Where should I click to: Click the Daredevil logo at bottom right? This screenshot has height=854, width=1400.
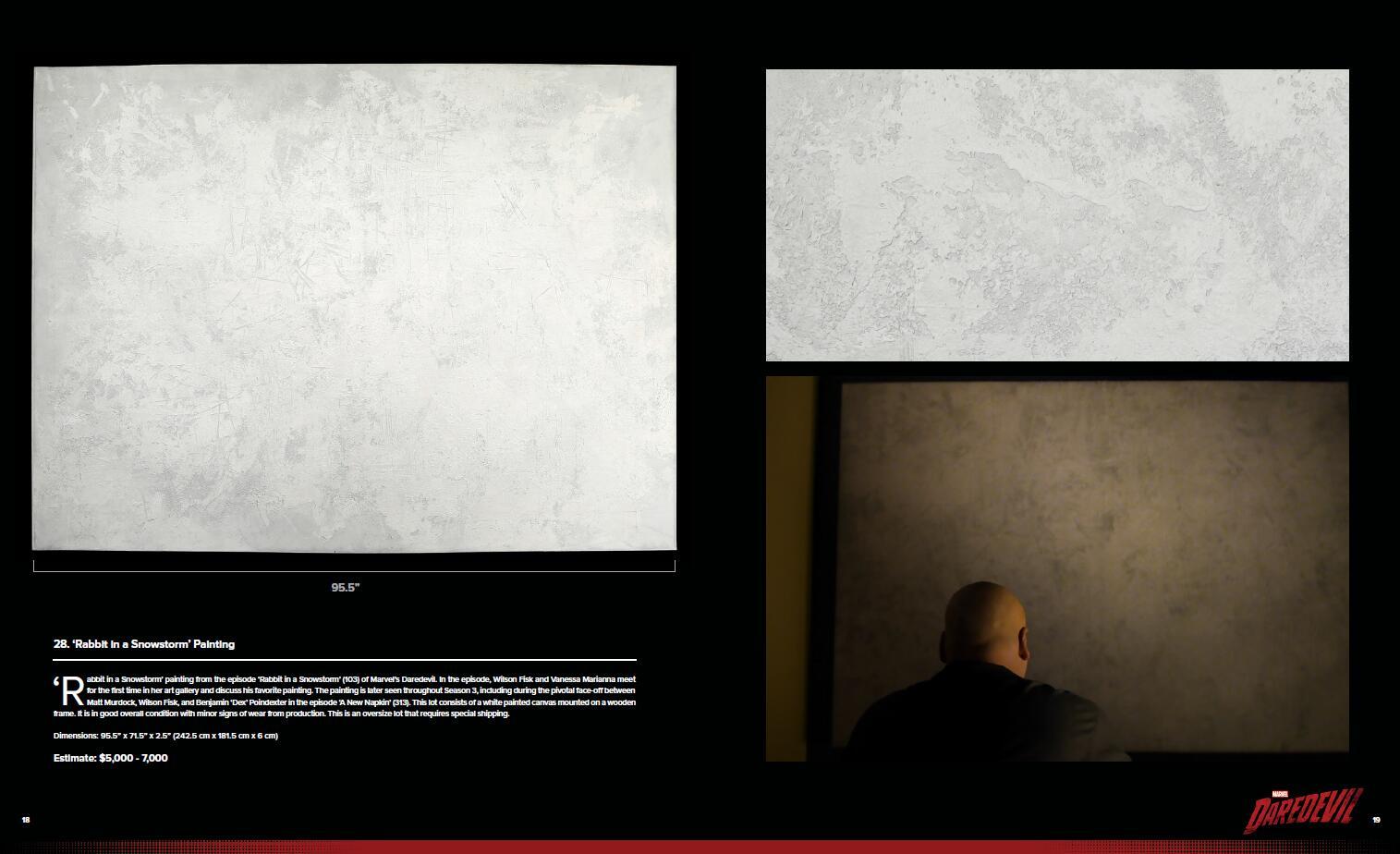[1304, 811]
